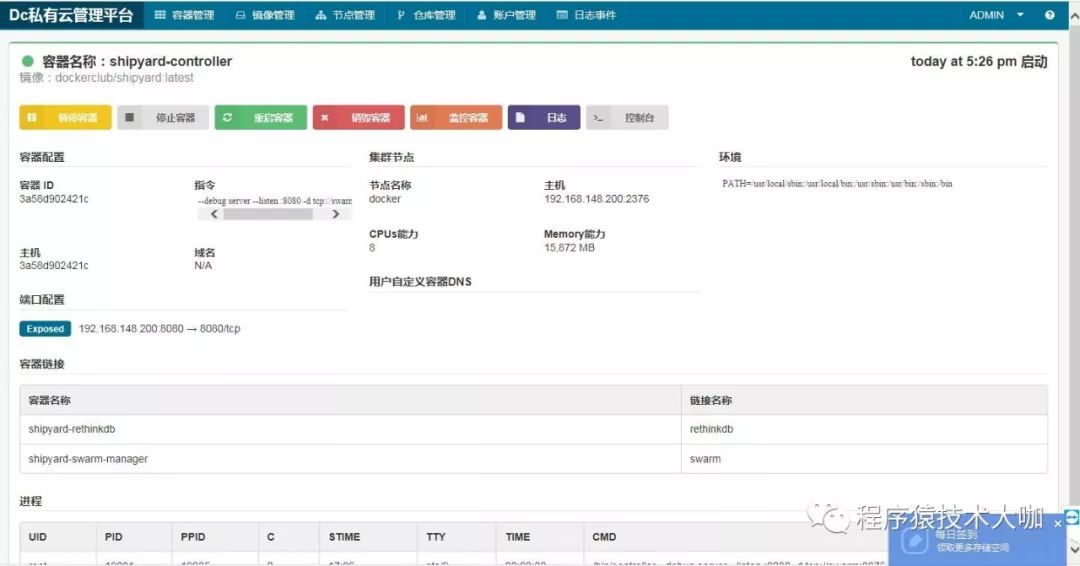Click the --debug server command text
This screenshot has height=566, width=1080.
[275, 201]
